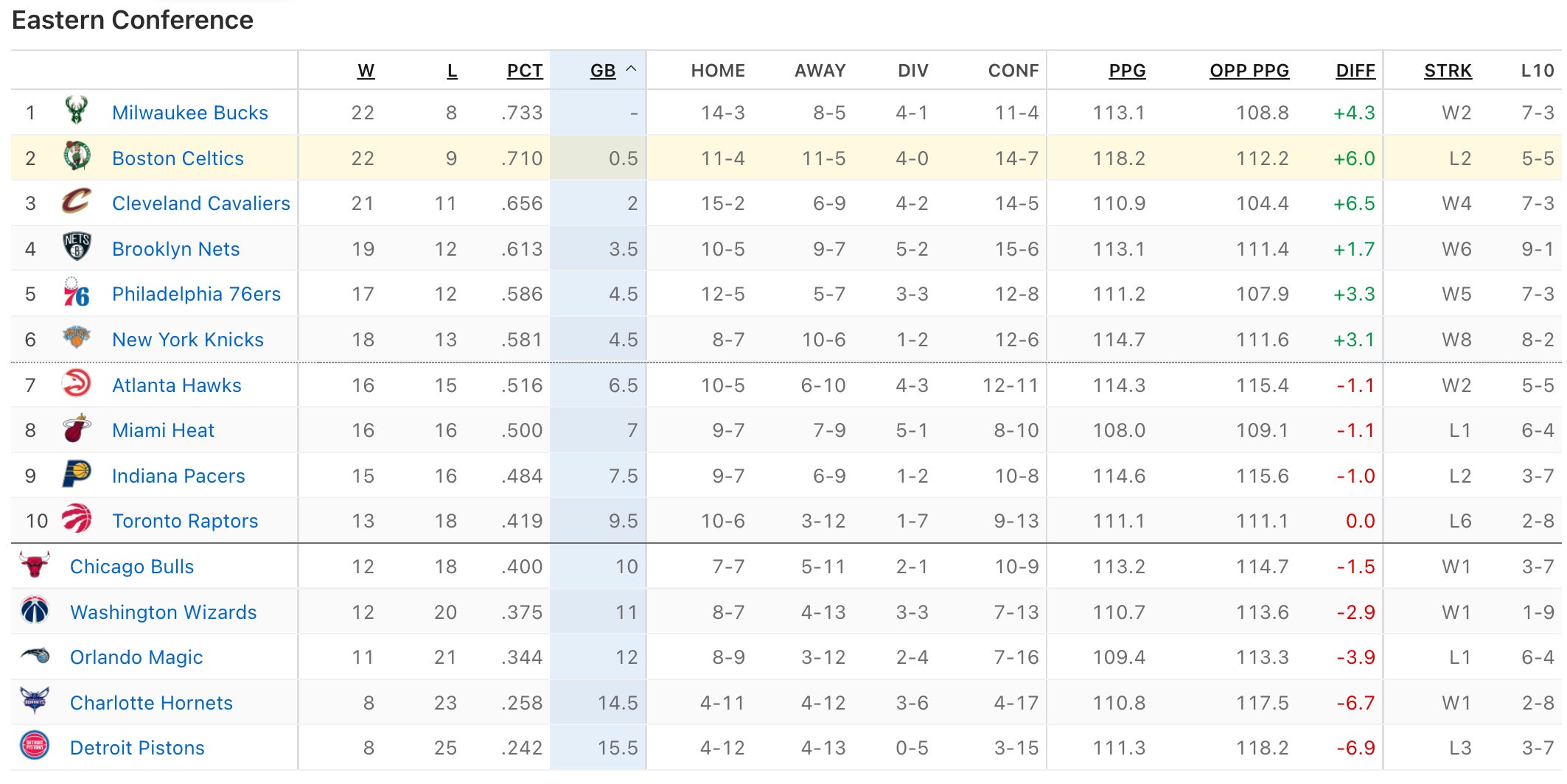Image resolution: width=1567 pixels, height=784 pixels.
Task: Sort by the STRK column header
Action: coord(1447,71)
